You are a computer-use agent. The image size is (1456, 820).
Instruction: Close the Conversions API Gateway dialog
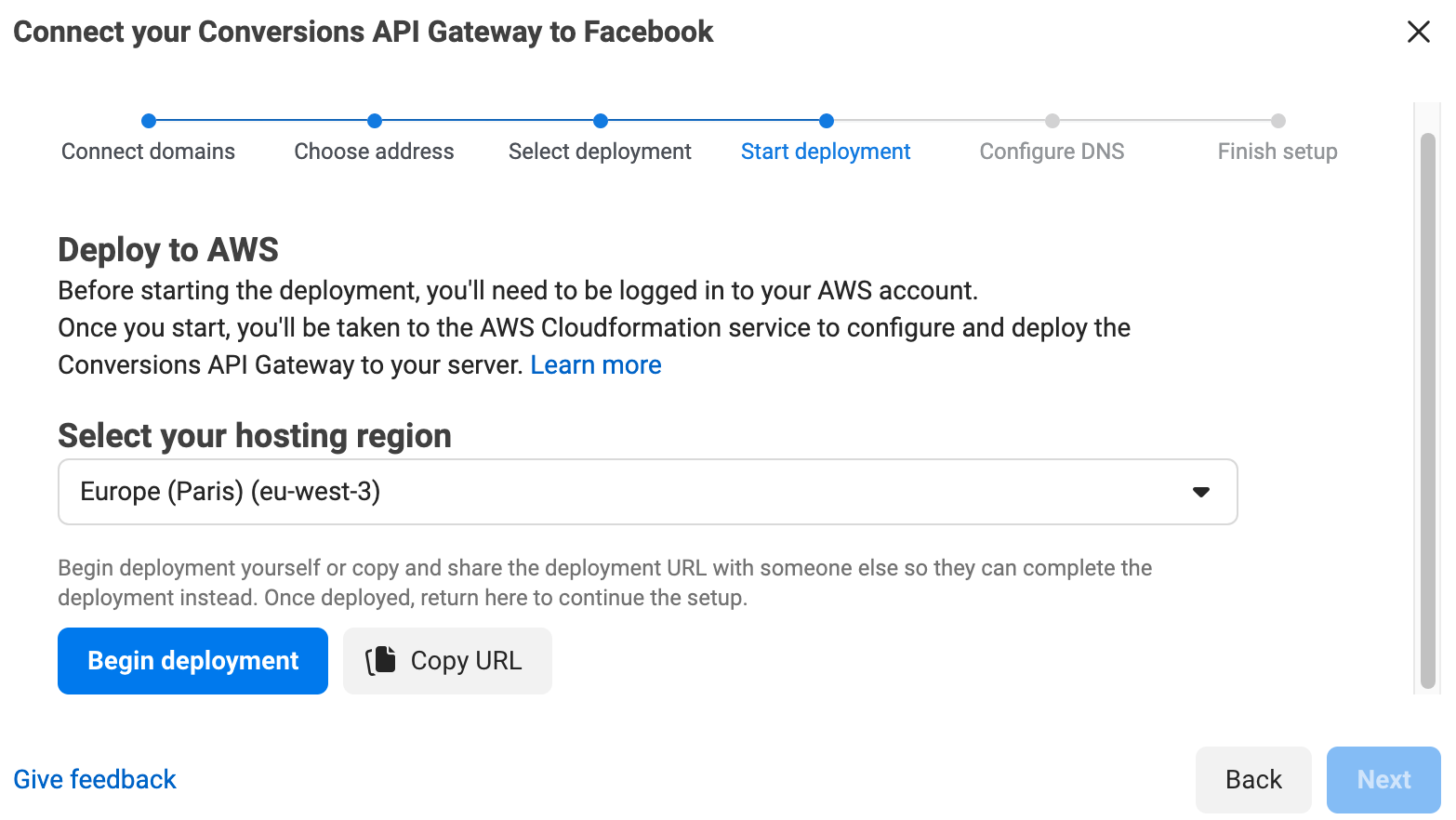[1418, 32]
